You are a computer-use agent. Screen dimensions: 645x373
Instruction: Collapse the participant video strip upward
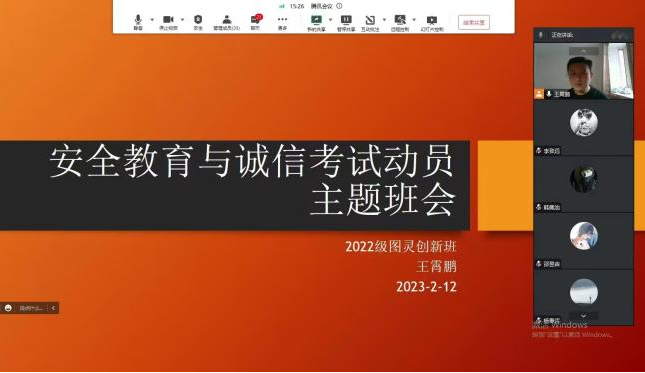[x=583, y=51]
